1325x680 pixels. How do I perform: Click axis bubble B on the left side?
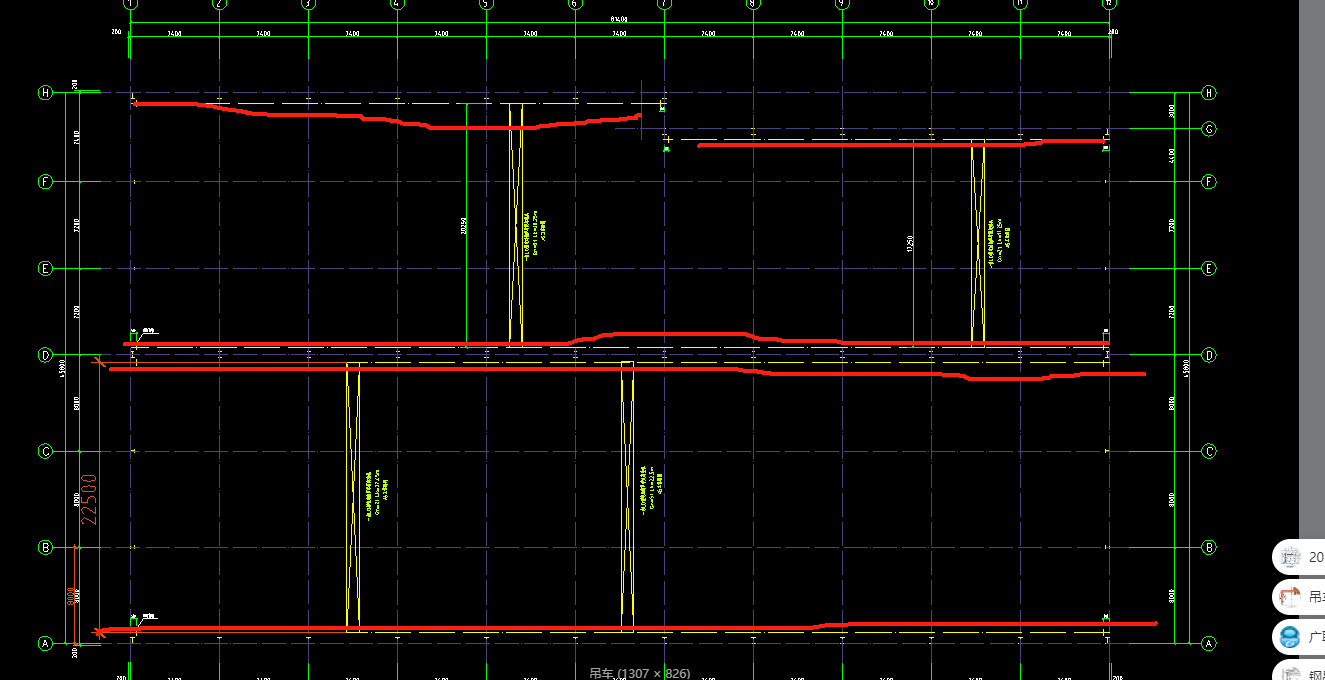pyautogui.click(x=45, y=547)
